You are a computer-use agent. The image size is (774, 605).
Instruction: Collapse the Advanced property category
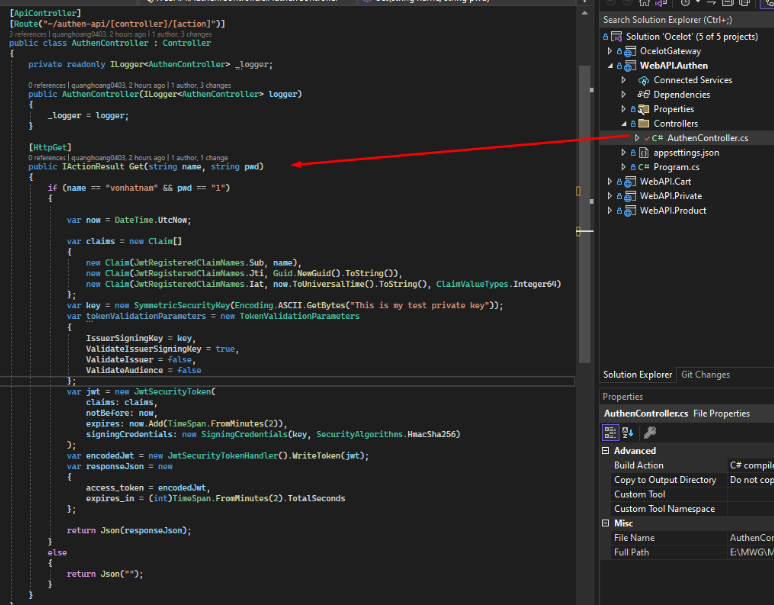[607, 451]
